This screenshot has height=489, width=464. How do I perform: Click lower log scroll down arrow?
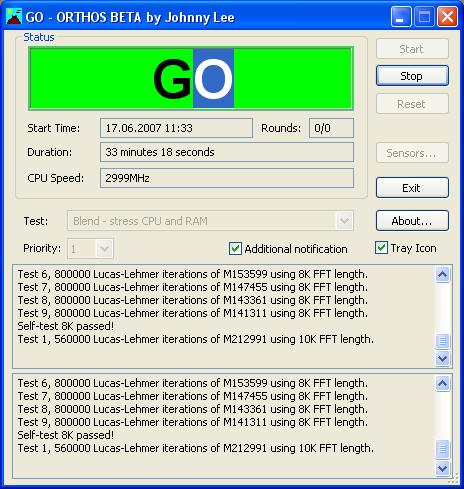coord(443,468)
